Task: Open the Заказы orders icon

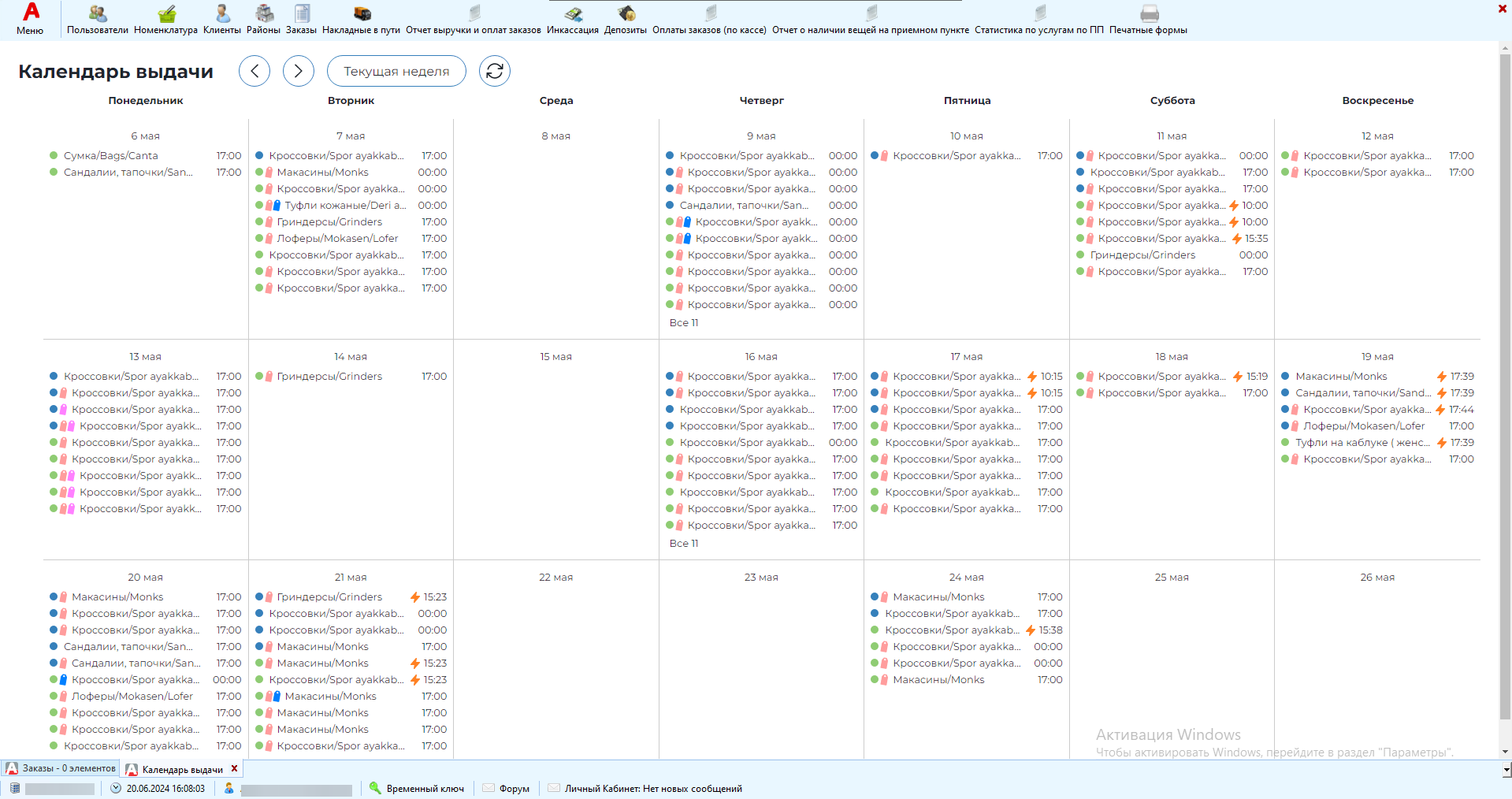Action: coord(301,14)
